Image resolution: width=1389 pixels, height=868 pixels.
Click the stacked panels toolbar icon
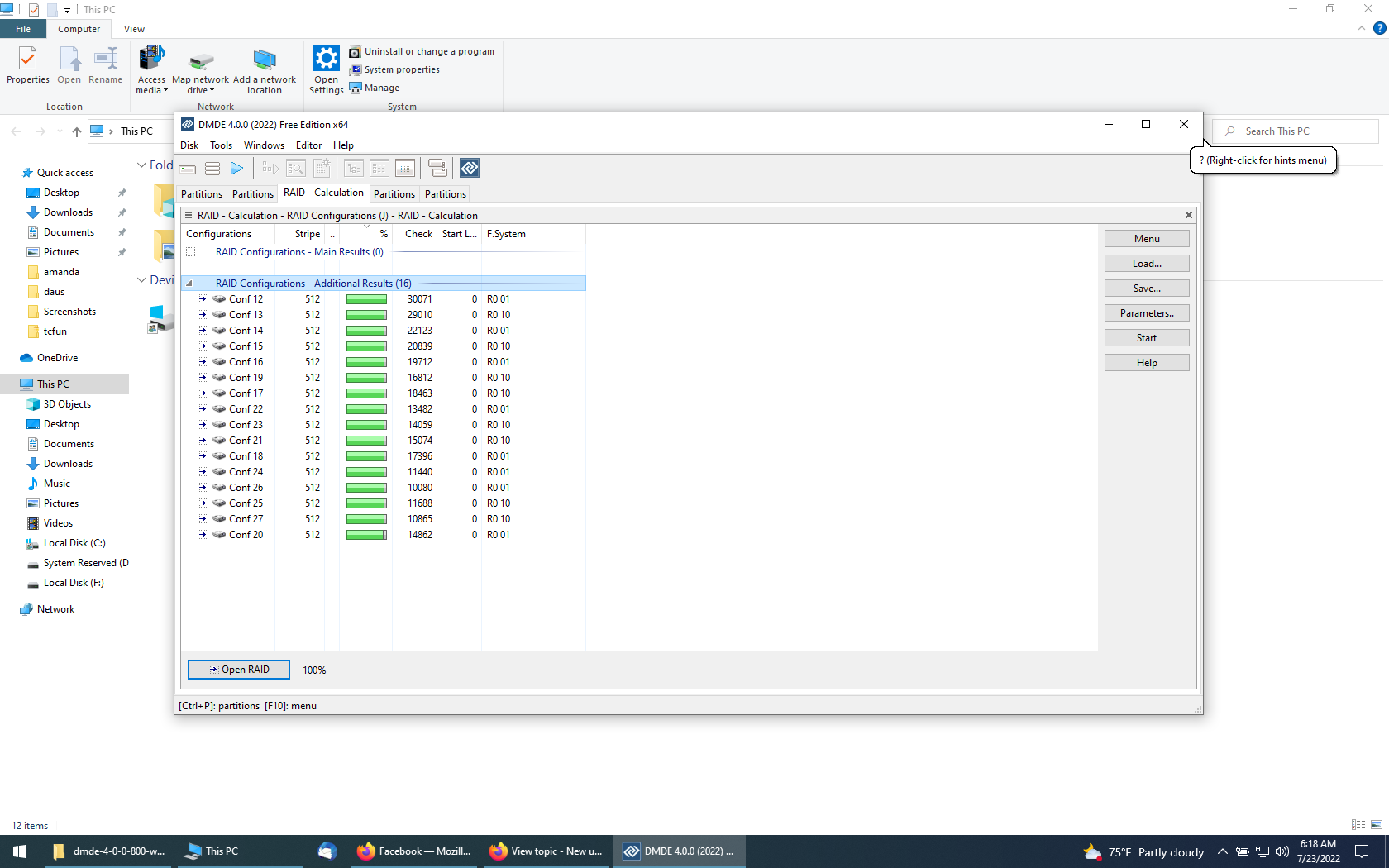pos(437,169)
